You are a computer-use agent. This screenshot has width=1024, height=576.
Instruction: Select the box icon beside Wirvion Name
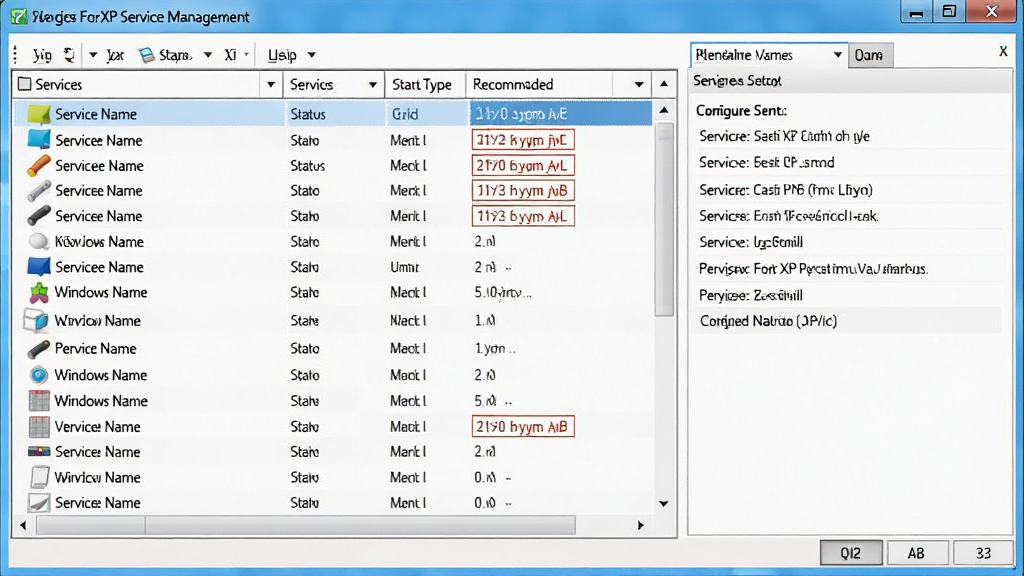pyautogui.click(x=36, y=320)
